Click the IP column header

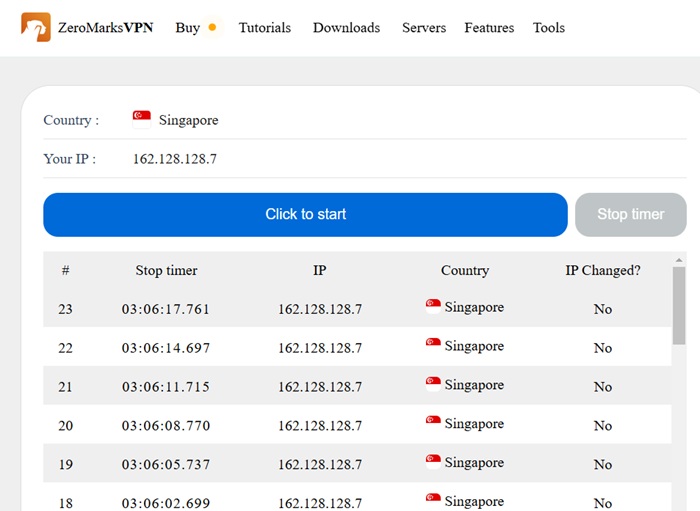point(320,270)
